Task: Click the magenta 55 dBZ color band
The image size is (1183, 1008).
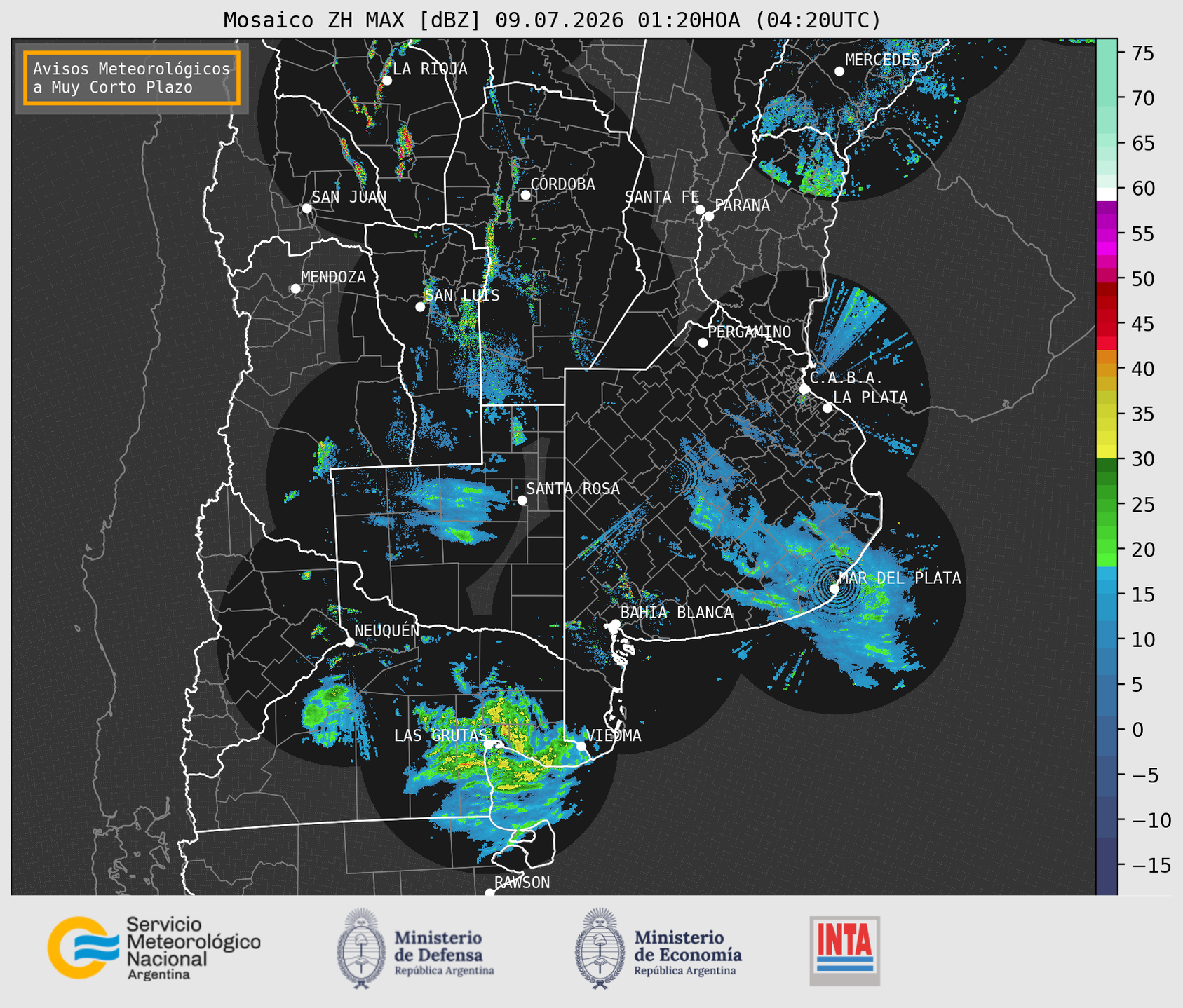Action: 1107,235
